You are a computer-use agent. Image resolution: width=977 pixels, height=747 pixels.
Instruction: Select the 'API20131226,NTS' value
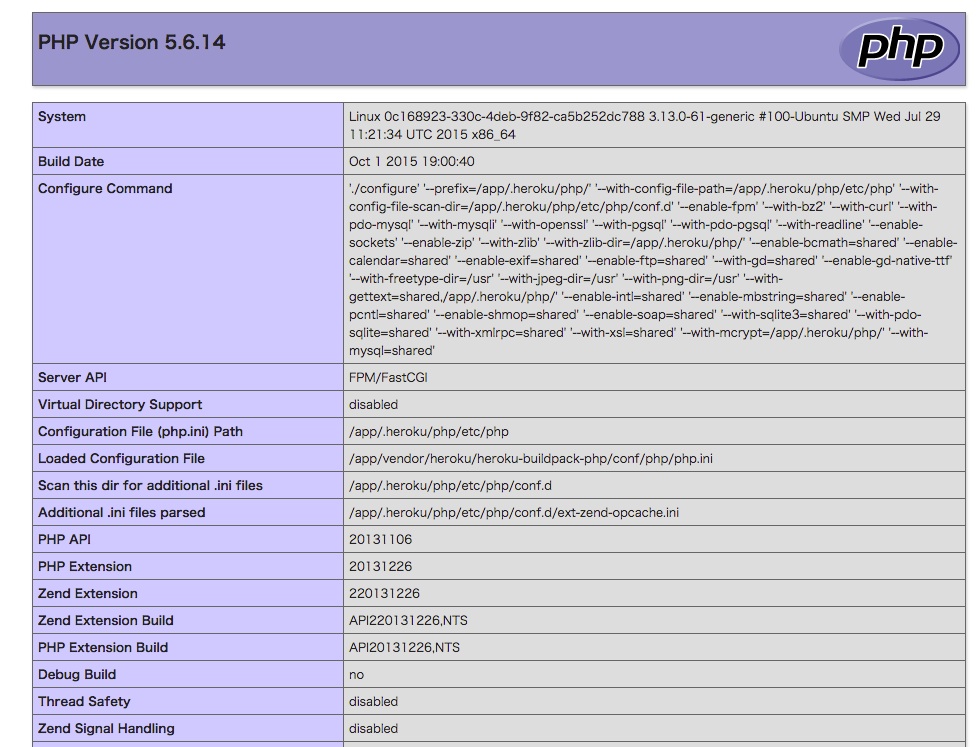coord(404,647)
